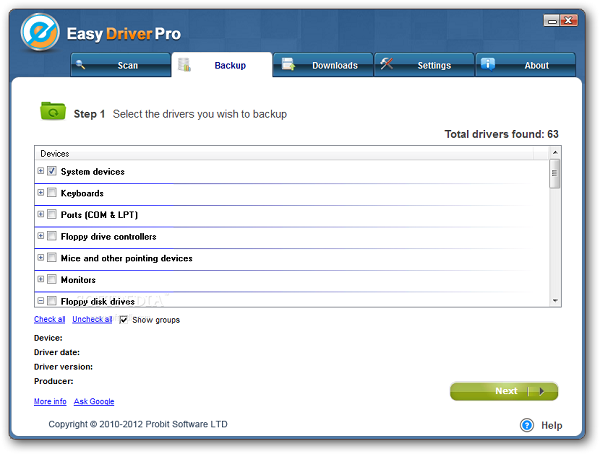Expand Mice and other pointing devices group
This screenshot has height=454, width=600.
point(41,257)
